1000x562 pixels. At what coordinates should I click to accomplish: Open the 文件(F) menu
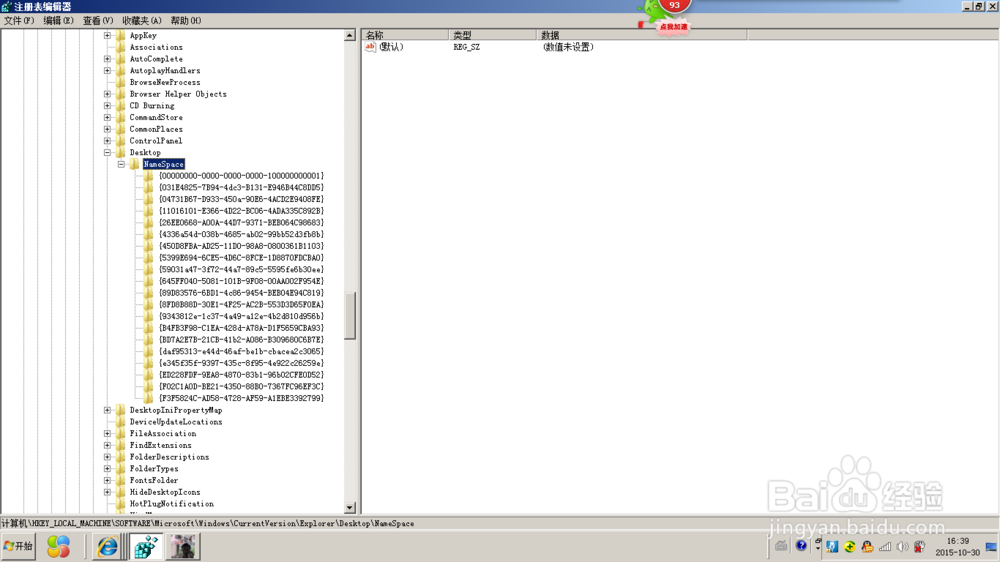[x=19, y=20]
